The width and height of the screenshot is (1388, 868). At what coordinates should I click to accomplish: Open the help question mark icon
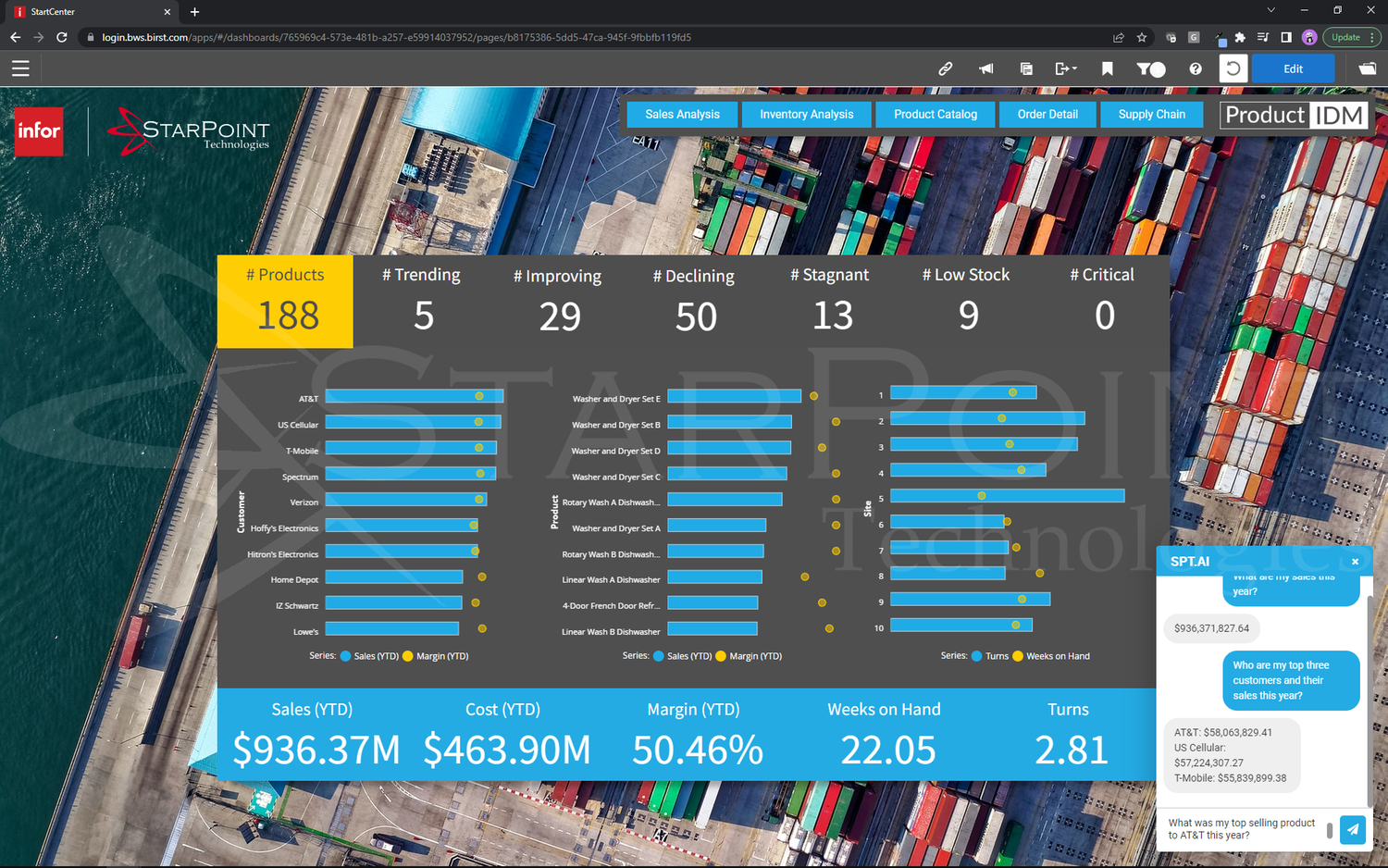pyautogui.click(x=1196, y=68)
